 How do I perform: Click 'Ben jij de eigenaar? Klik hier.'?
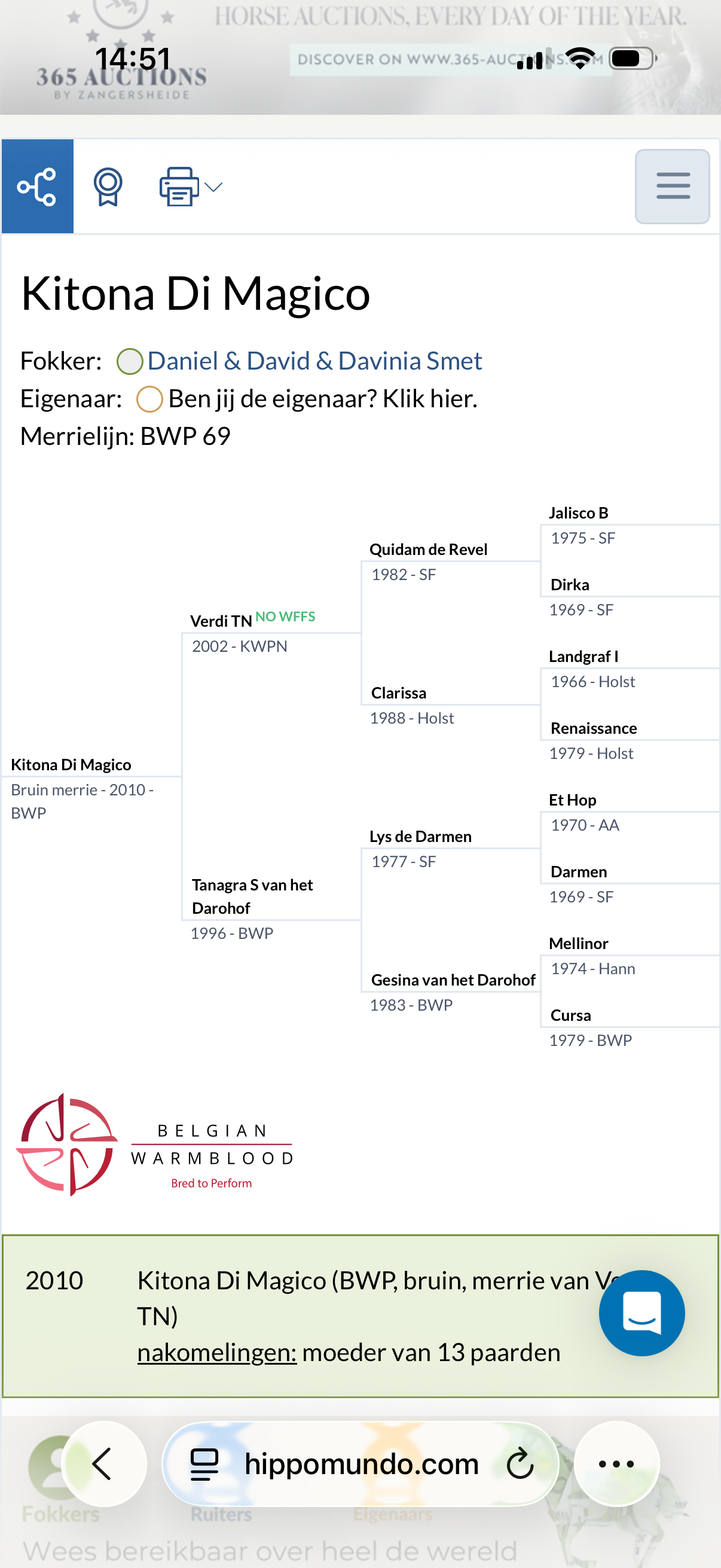coord(322,399)
